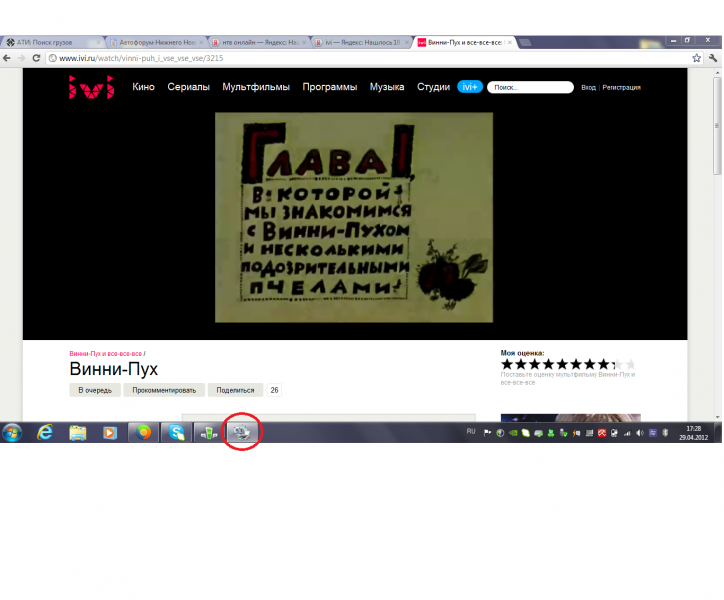The height and width of the screenshot is (600, 724).
Task: Click the red-circled taskbar application icon
Action: coord(241,433)
